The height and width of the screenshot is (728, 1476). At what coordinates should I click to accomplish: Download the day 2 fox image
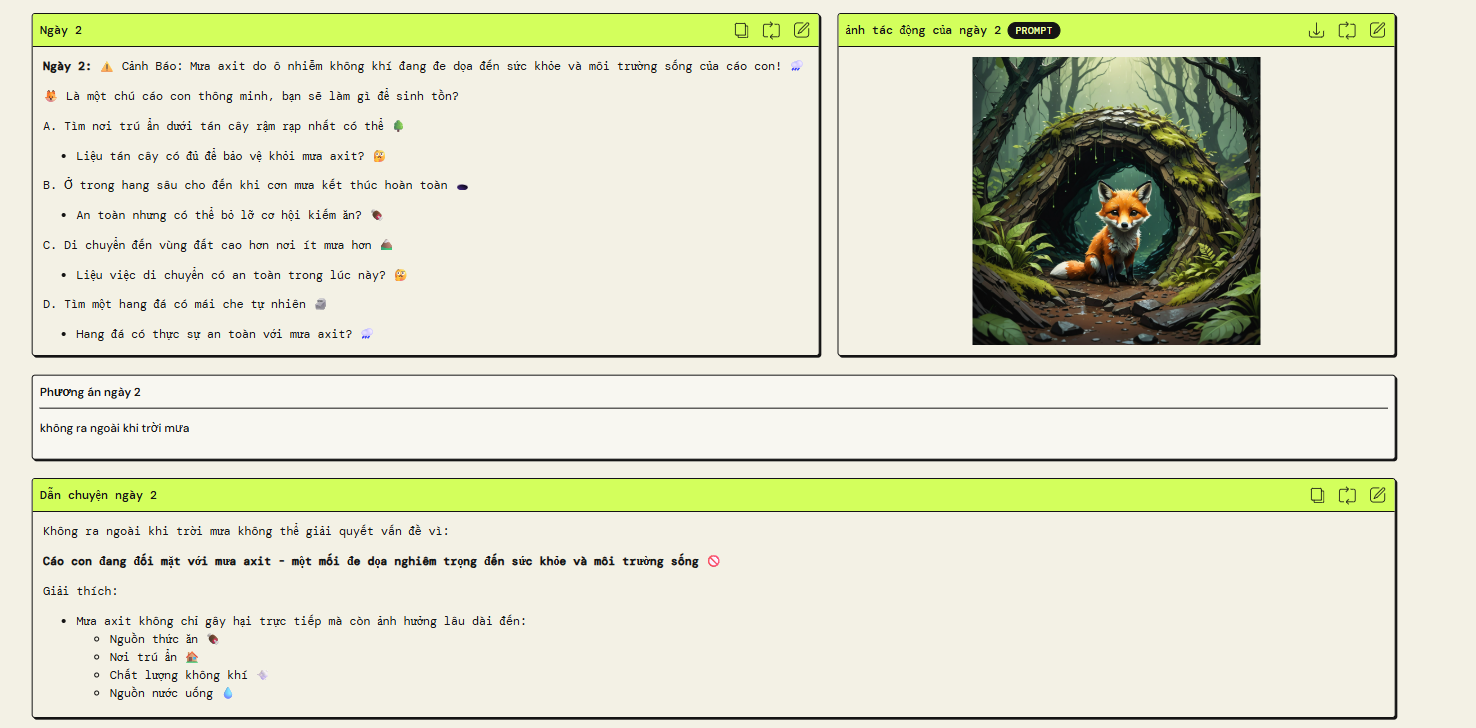(1316, 30)
